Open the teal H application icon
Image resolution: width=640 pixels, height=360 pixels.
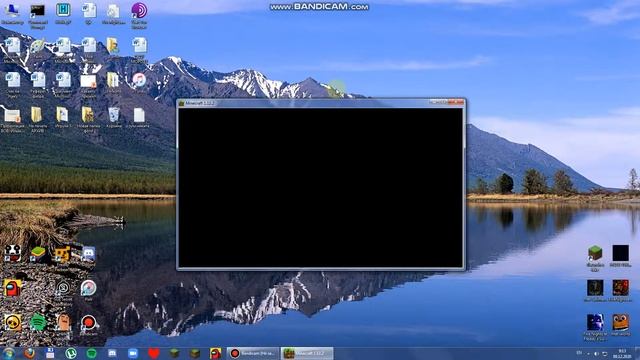63,10
